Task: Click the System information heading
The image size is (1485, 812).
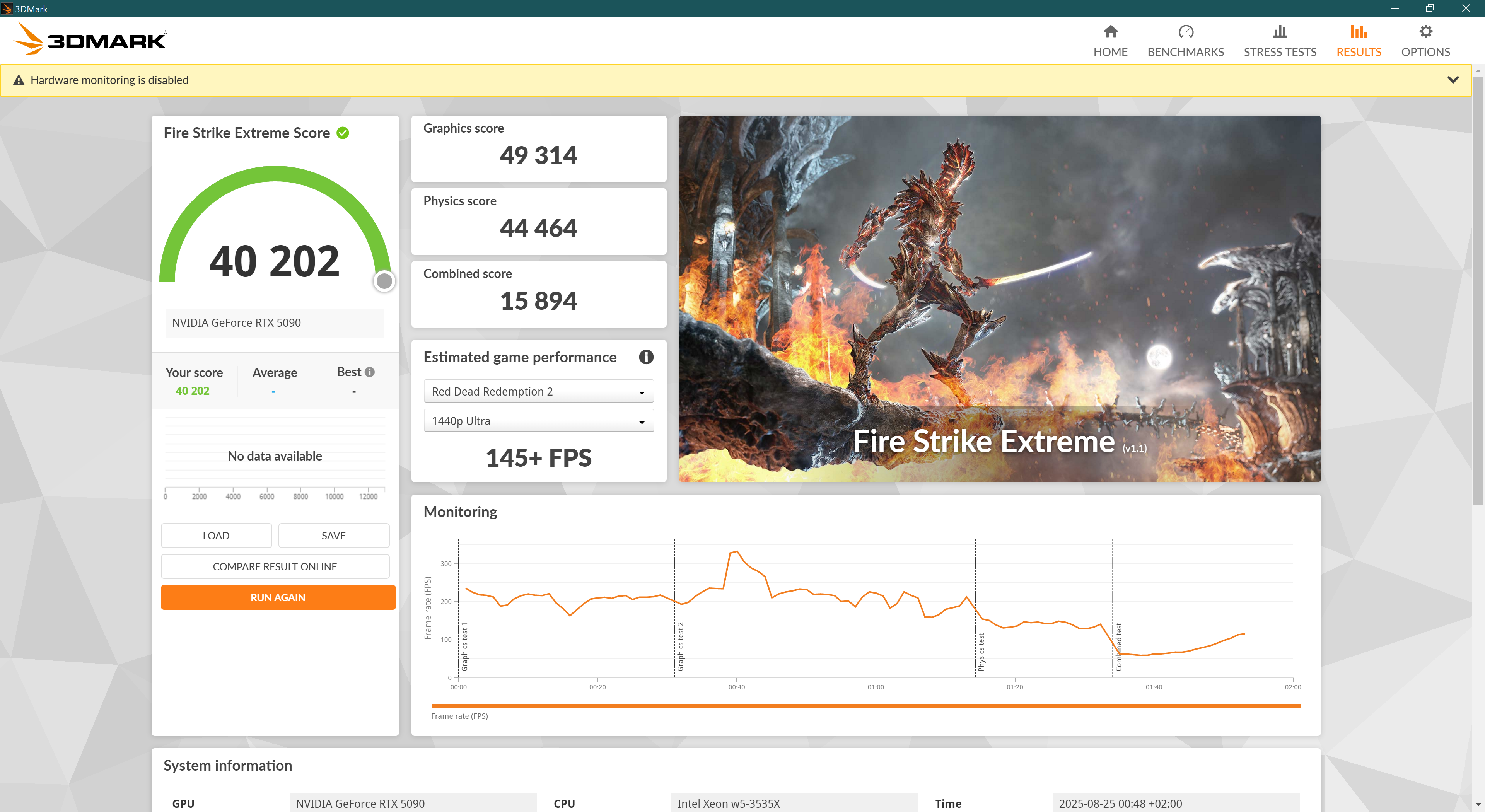Action: pyautogui.click(x=228, y=765)
